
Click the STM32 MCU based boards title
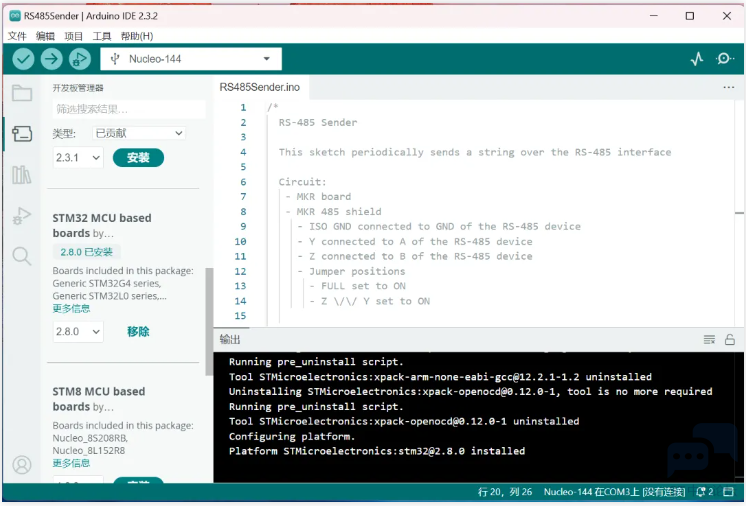click(102, 225)
